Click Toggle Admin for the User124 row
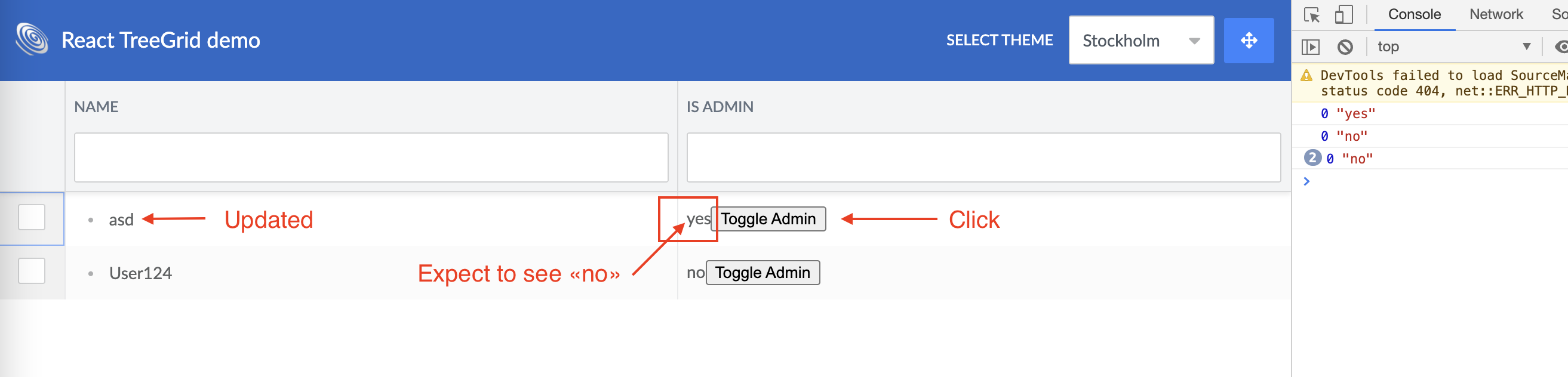 pyautogui.click(x=763, y=273)
